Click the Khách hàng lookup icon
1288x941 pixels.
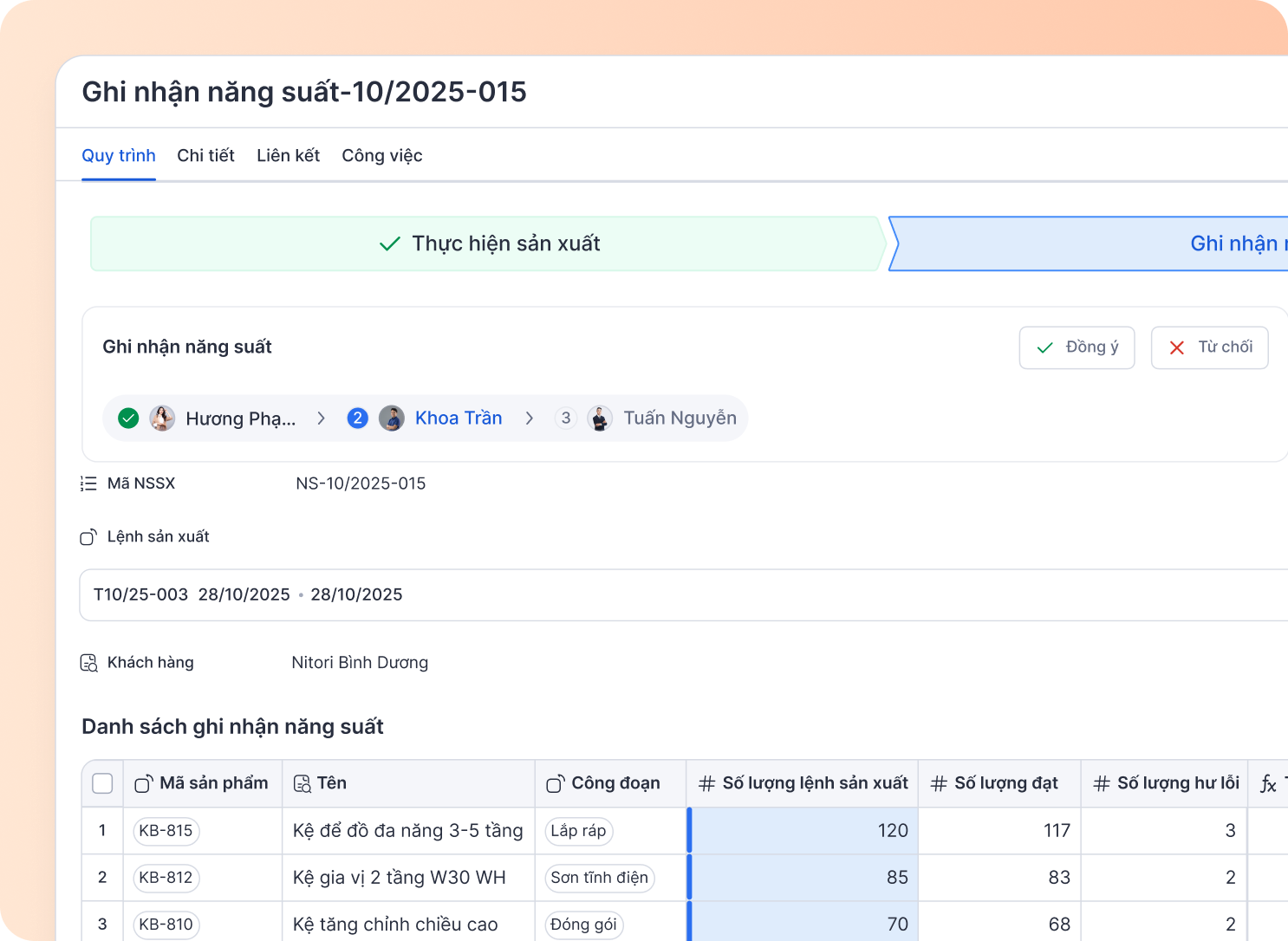click(x=88, y=663)
